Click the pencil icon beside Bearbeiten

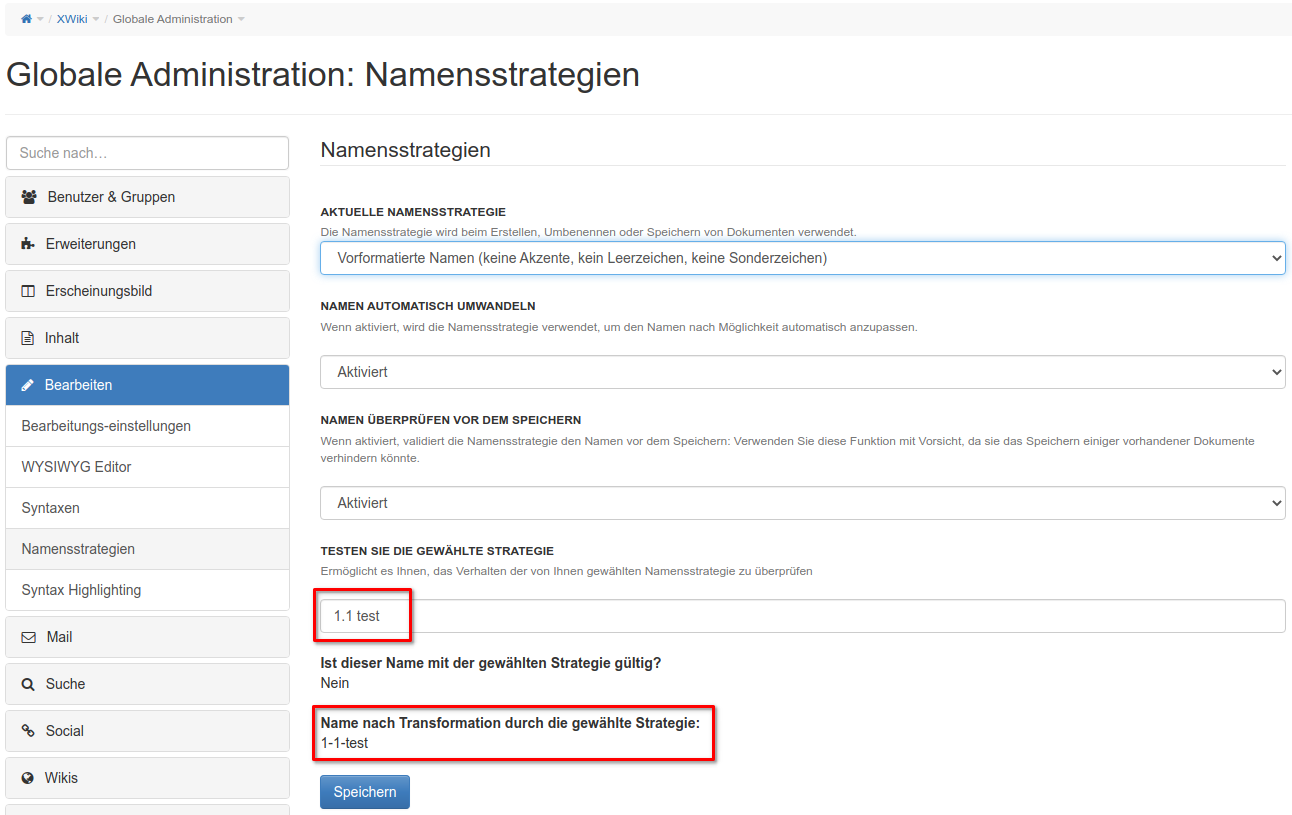pyautogui.click(x=27, y=385)
